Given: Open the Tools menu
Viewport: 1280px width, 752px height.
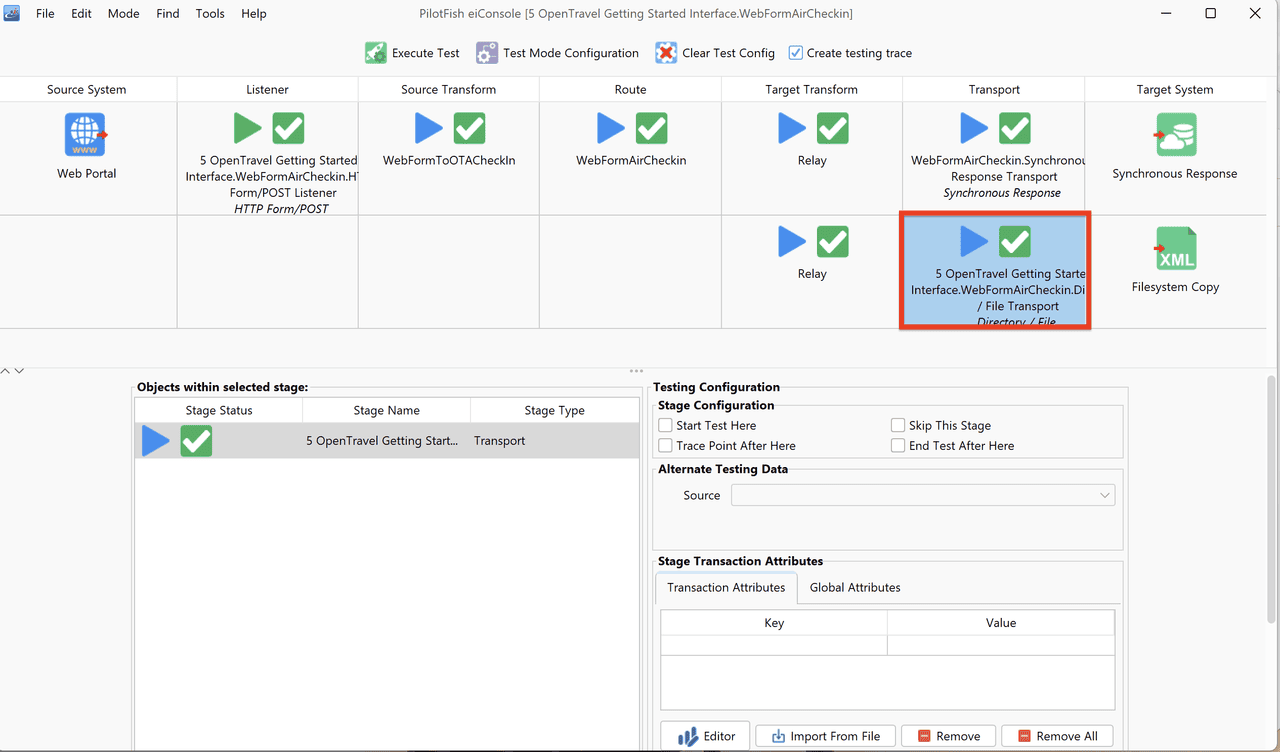Looking at the screenshot, I should [210, 14].
